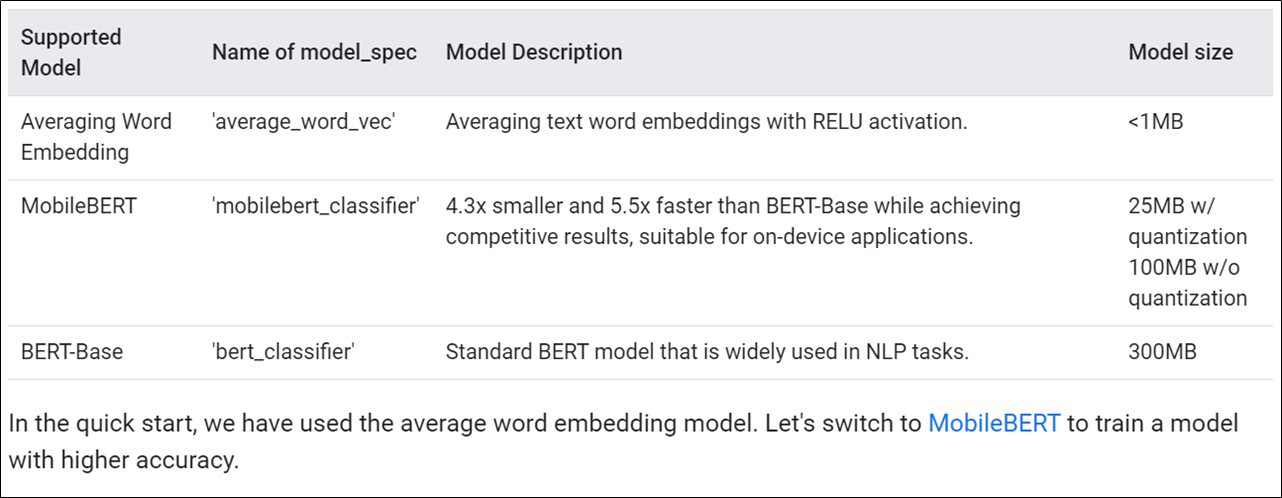Select the 'Averaging Word Embedding' model cell
Image resolution: width=1282 pixels, height=498 pixels.
[x=96, y=137]
